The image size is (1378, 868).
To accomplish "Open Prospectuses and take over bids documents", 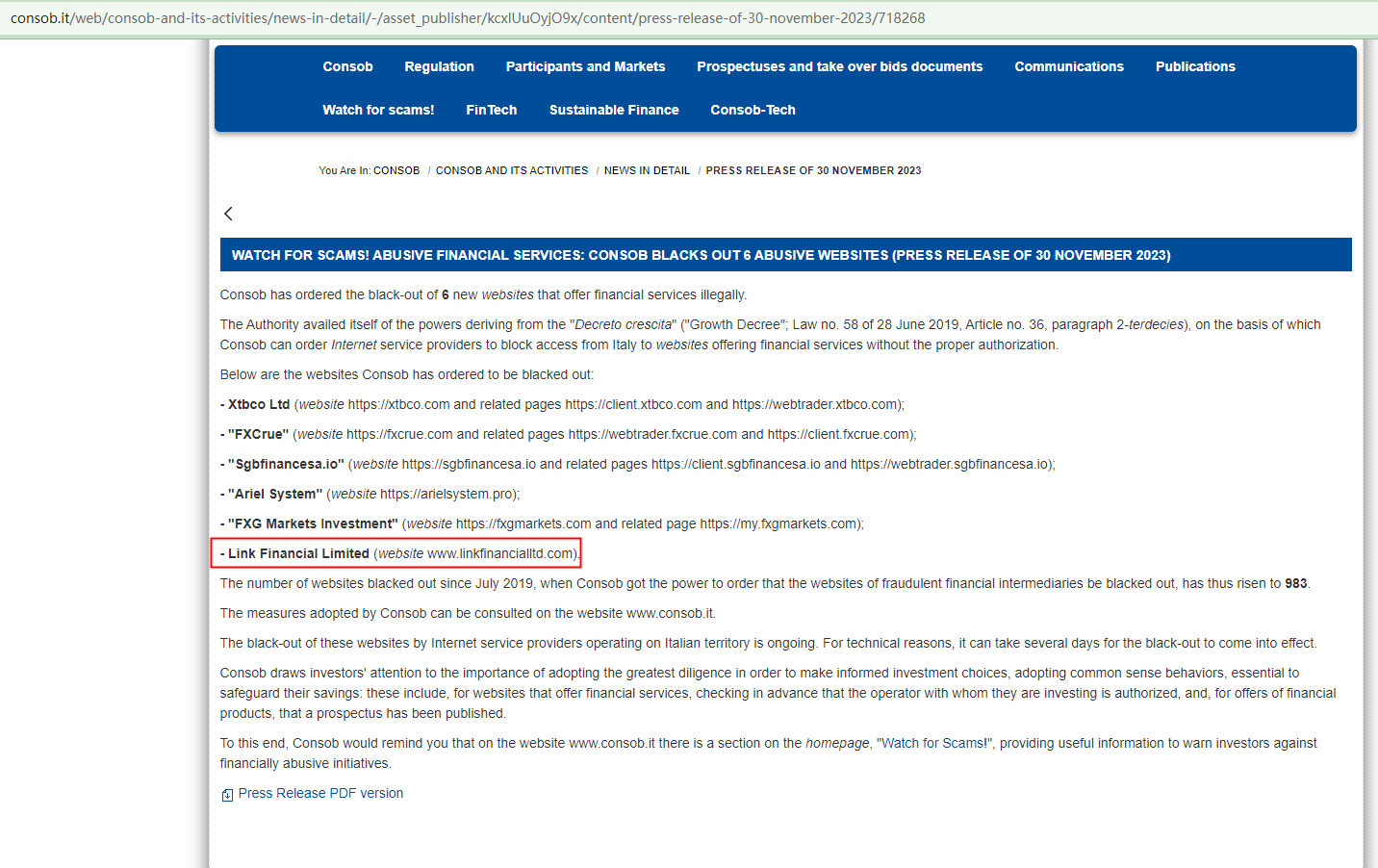I will (x=839, y=66).
